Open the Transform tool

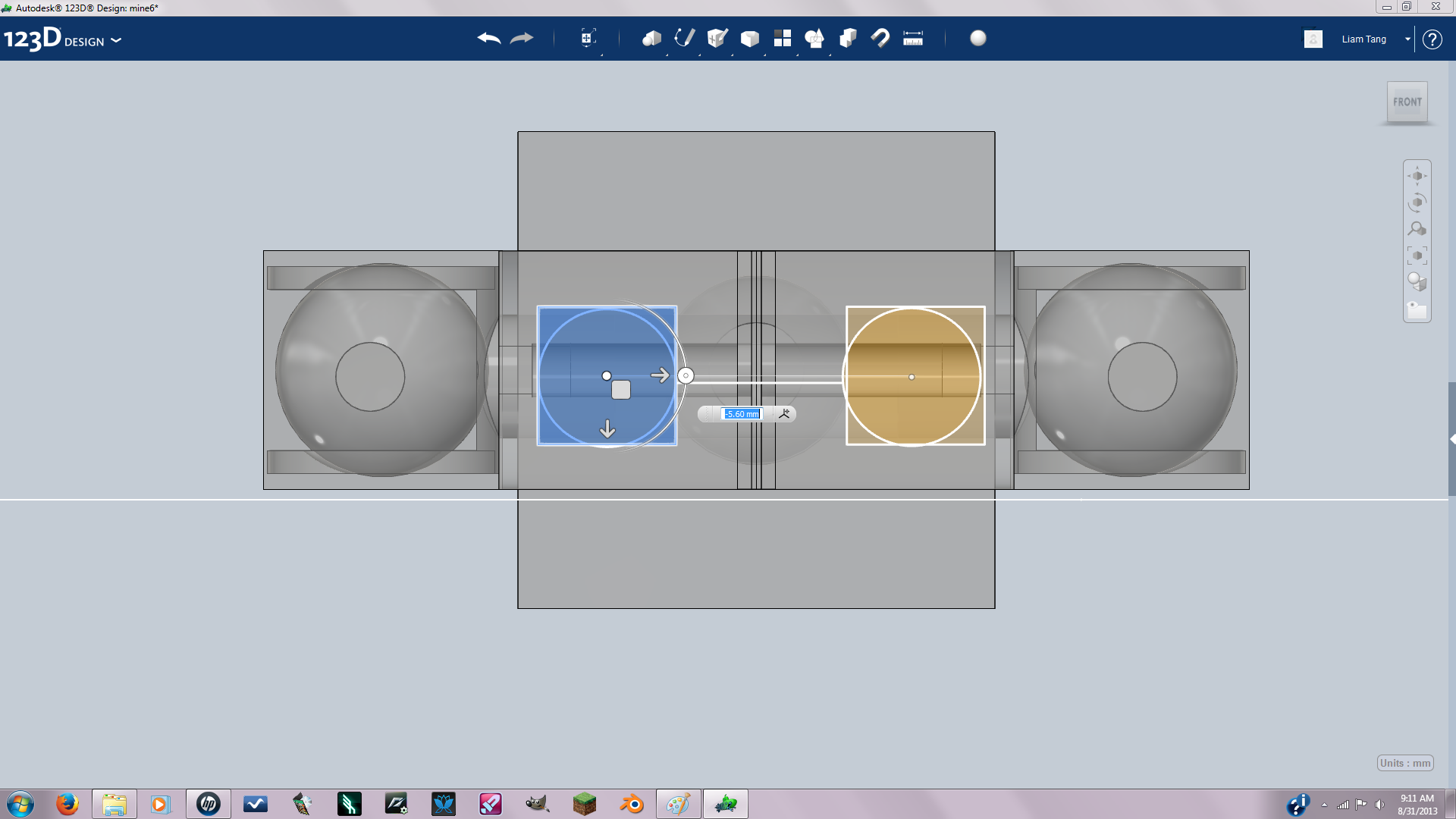pos(588,38)
